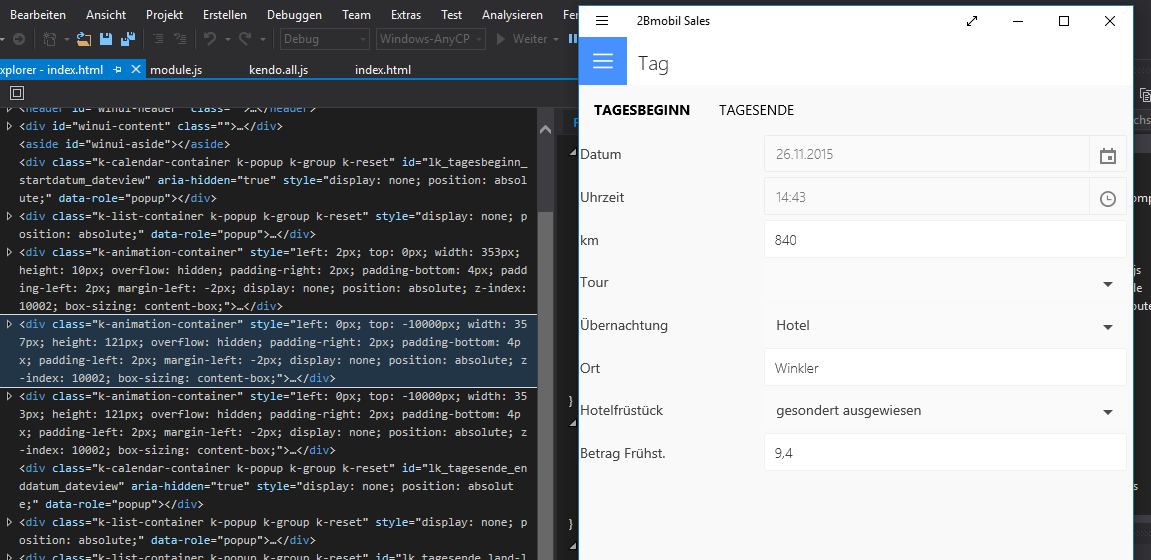Click the Undo arrow icon
1151x560 pixels.
point(211,39)
